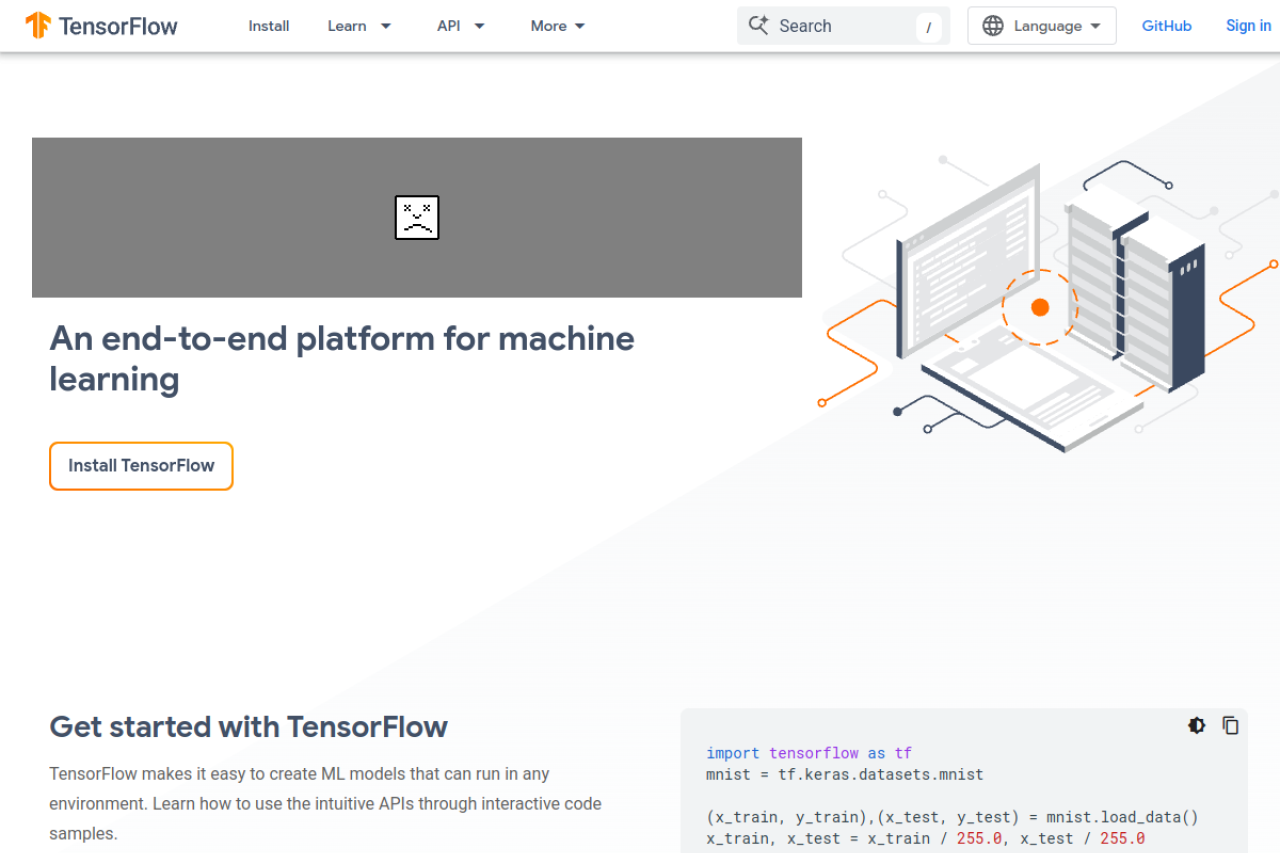Viewport: 1280px width, 853px height.
Task: Click the 'x_train / 255.0' code line
Action: tap(925, 838)
